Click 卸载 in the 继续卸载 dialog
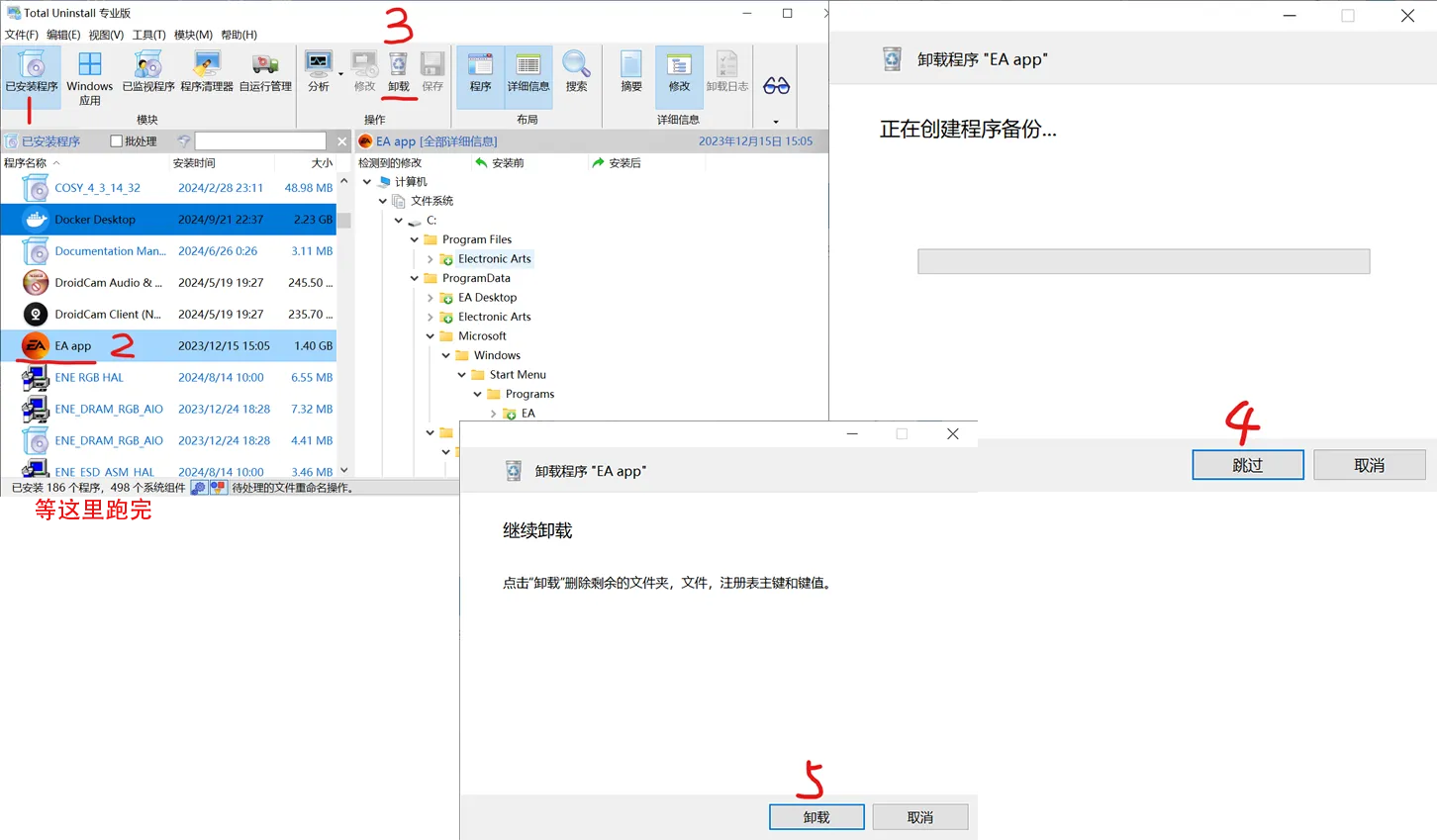Viewport: 1437px width, 840px height. [816, 817]
